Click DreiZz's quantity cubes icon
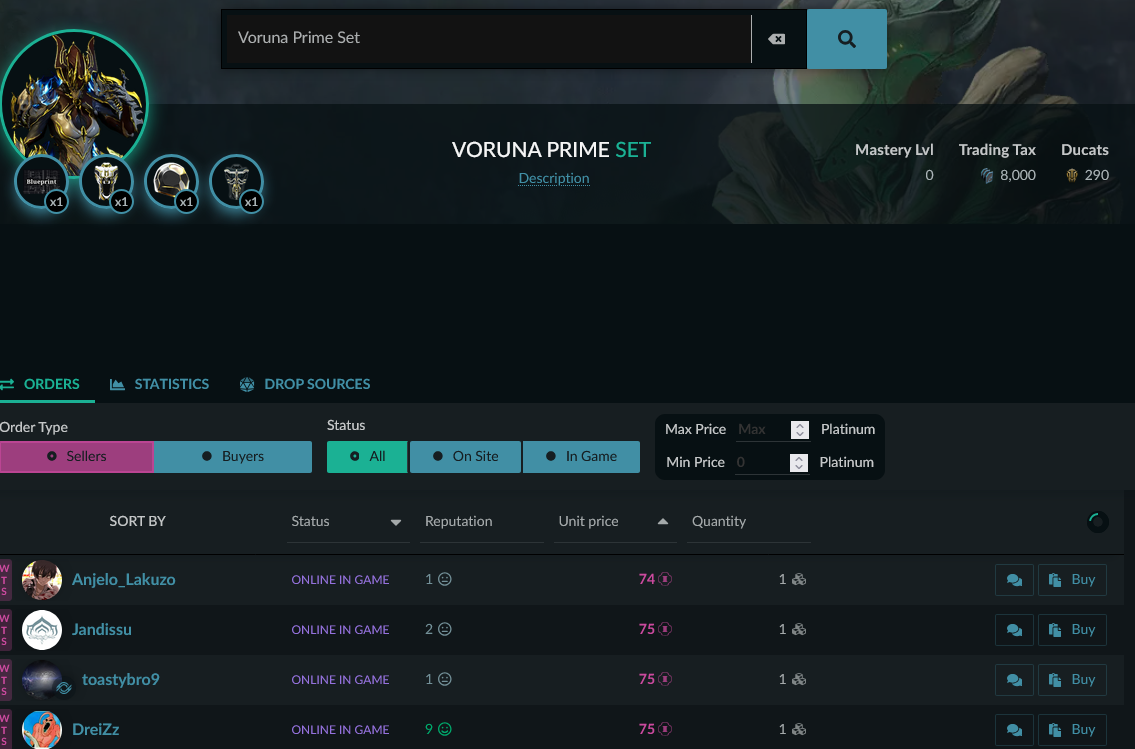Image resolution: width=1135 pixels, height=749 pixels. pyautogui.click(x=799, y=729)
